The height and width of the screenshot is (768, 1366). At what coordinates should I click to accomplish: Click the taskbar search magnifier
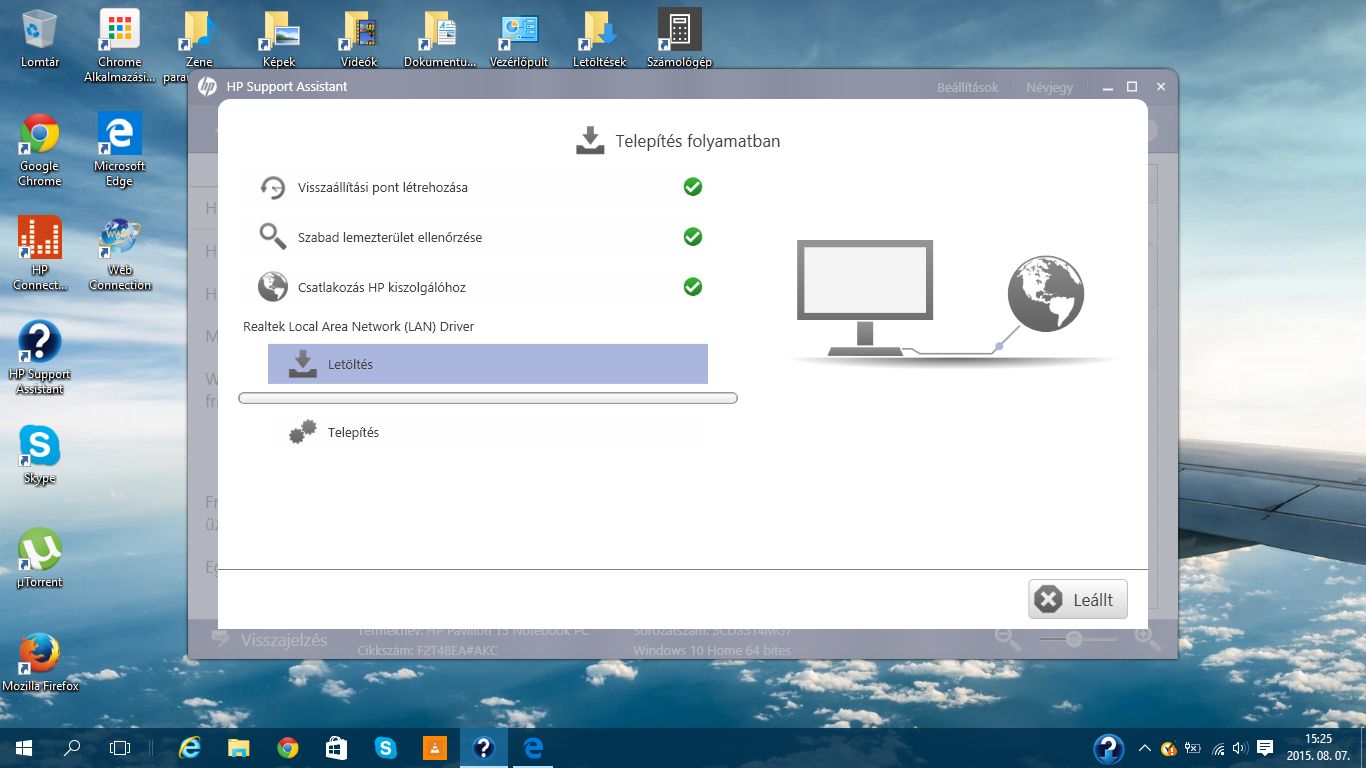(x=72, y=747)
